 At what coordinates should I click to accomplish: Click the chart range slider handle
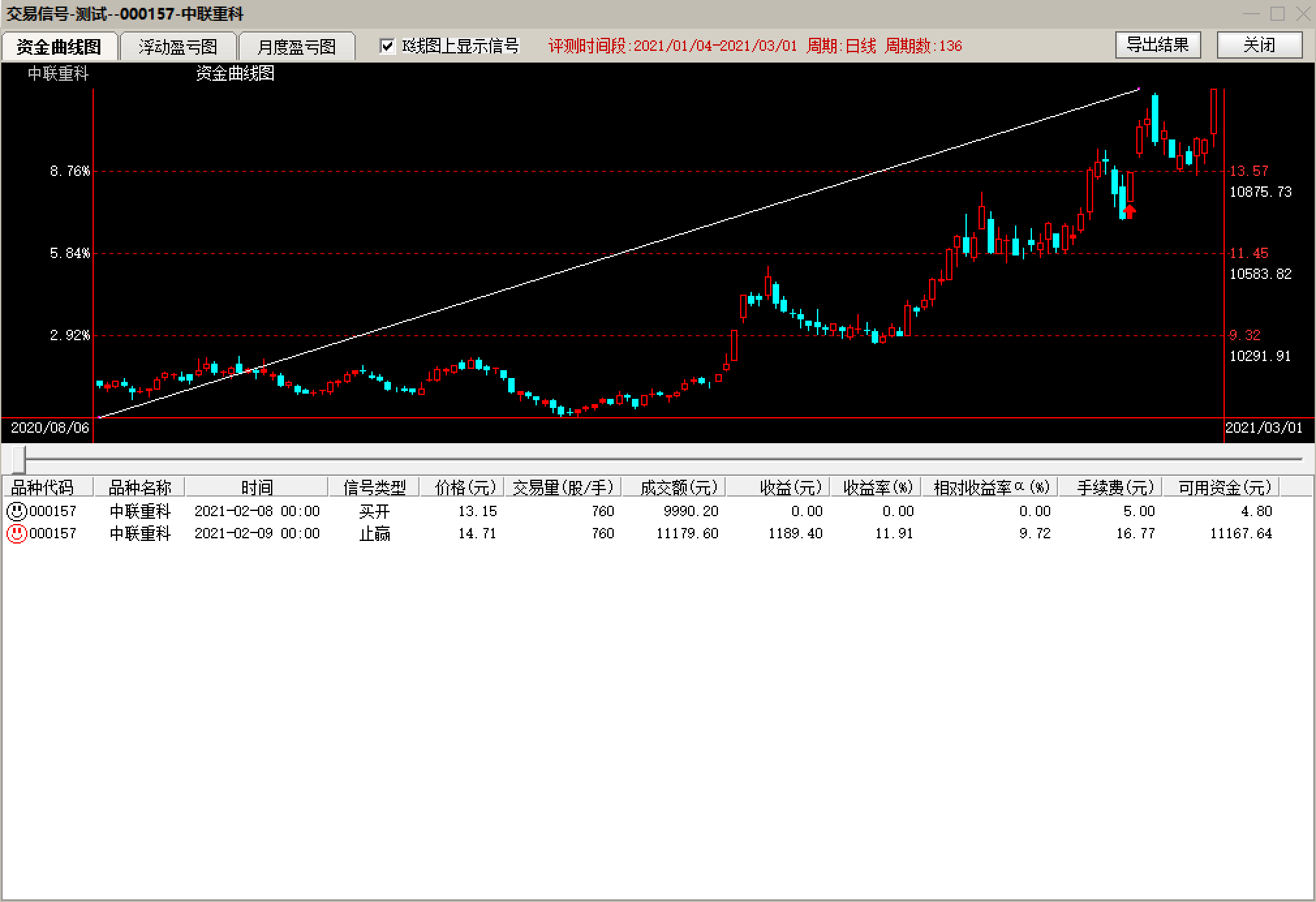[x=19, y=459]
